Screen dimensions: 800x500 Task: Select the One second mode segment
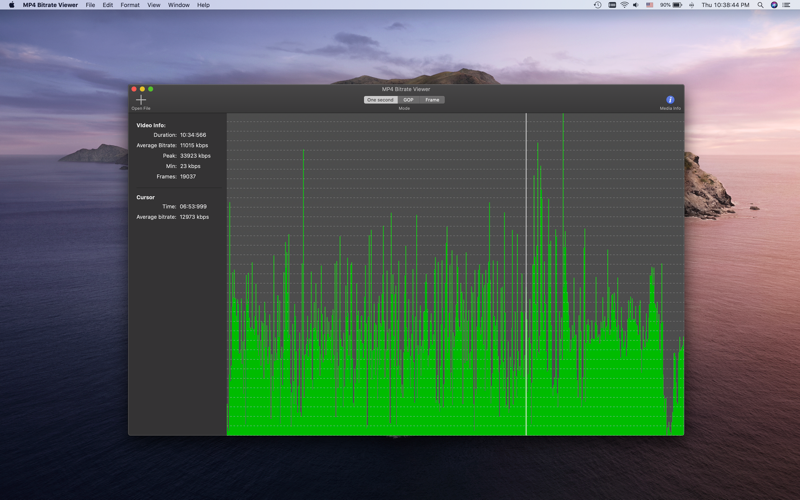(381, 100)
